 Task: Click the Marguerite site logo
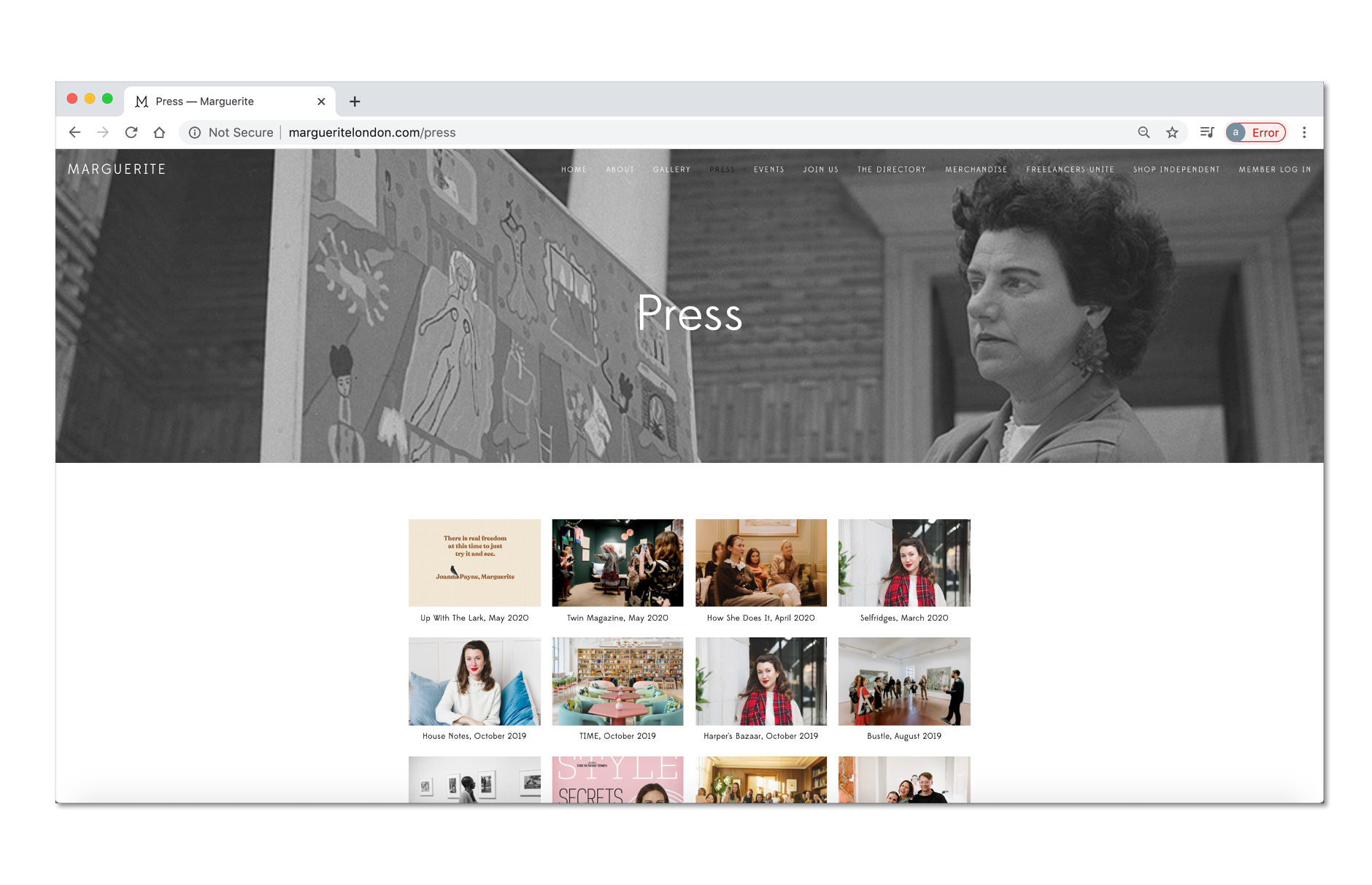point(117,169)
